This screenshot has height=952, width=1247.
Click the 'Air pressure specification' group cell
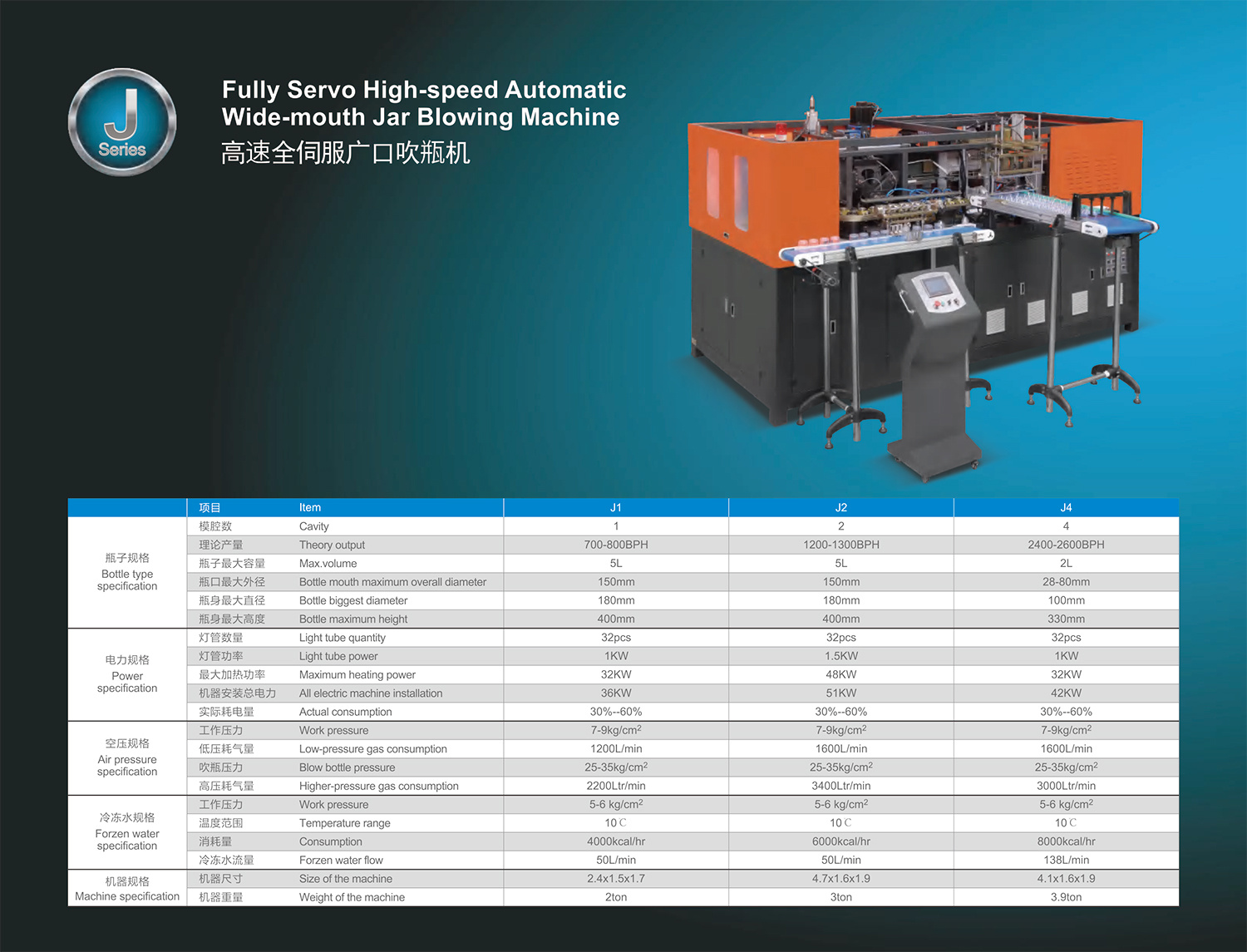(x=127, y=757)
